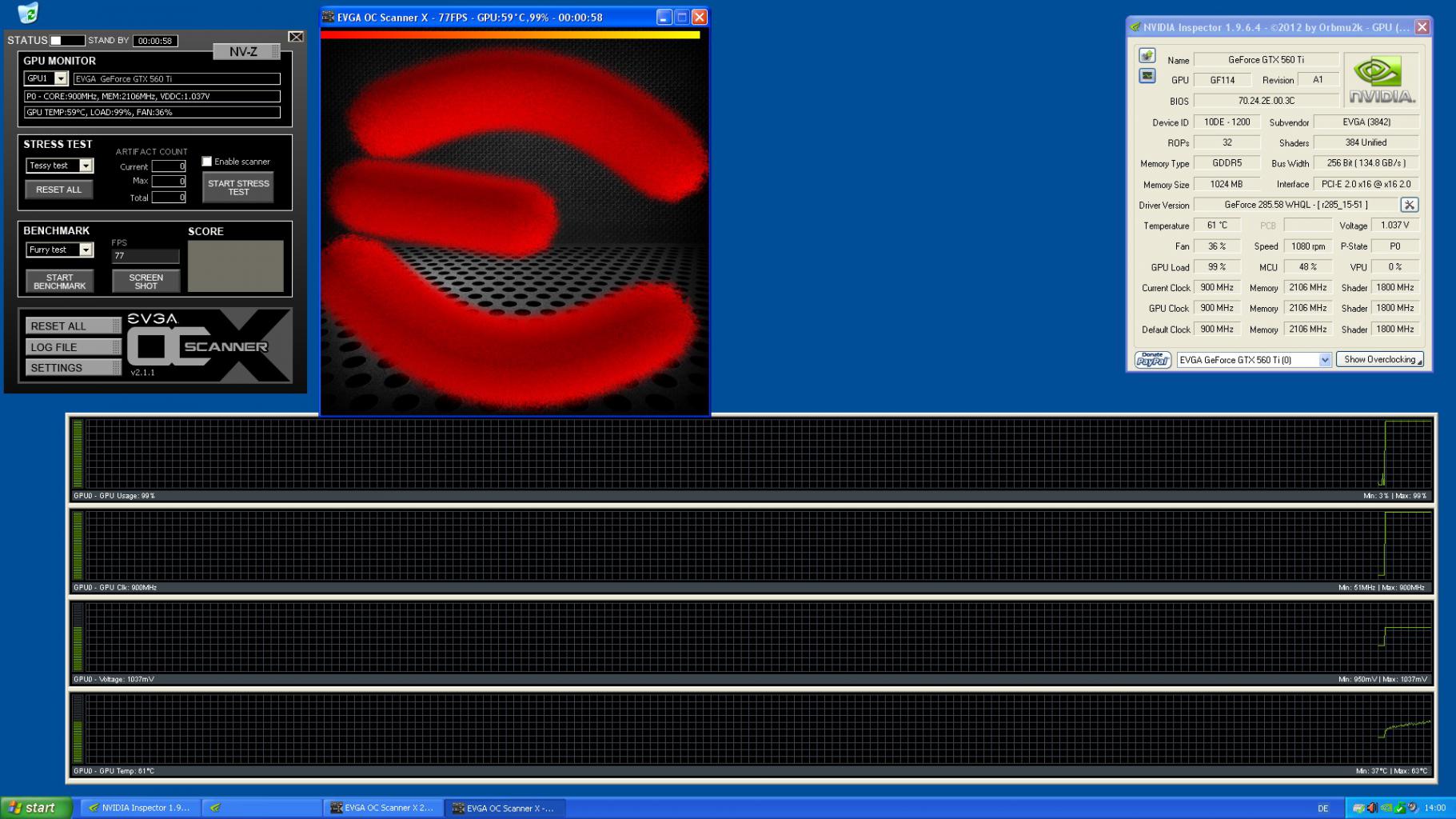
Task: Click the Voltage 1037mV graph panel
Action: click(x=752, y=642)
